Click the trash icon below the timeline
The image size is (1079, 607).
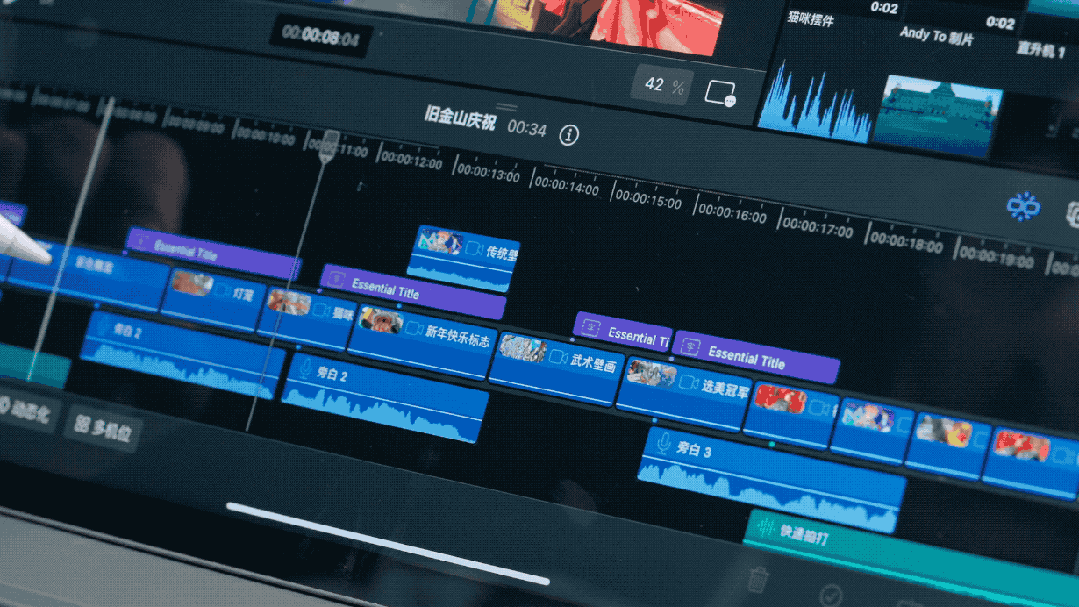click(757, 579)
